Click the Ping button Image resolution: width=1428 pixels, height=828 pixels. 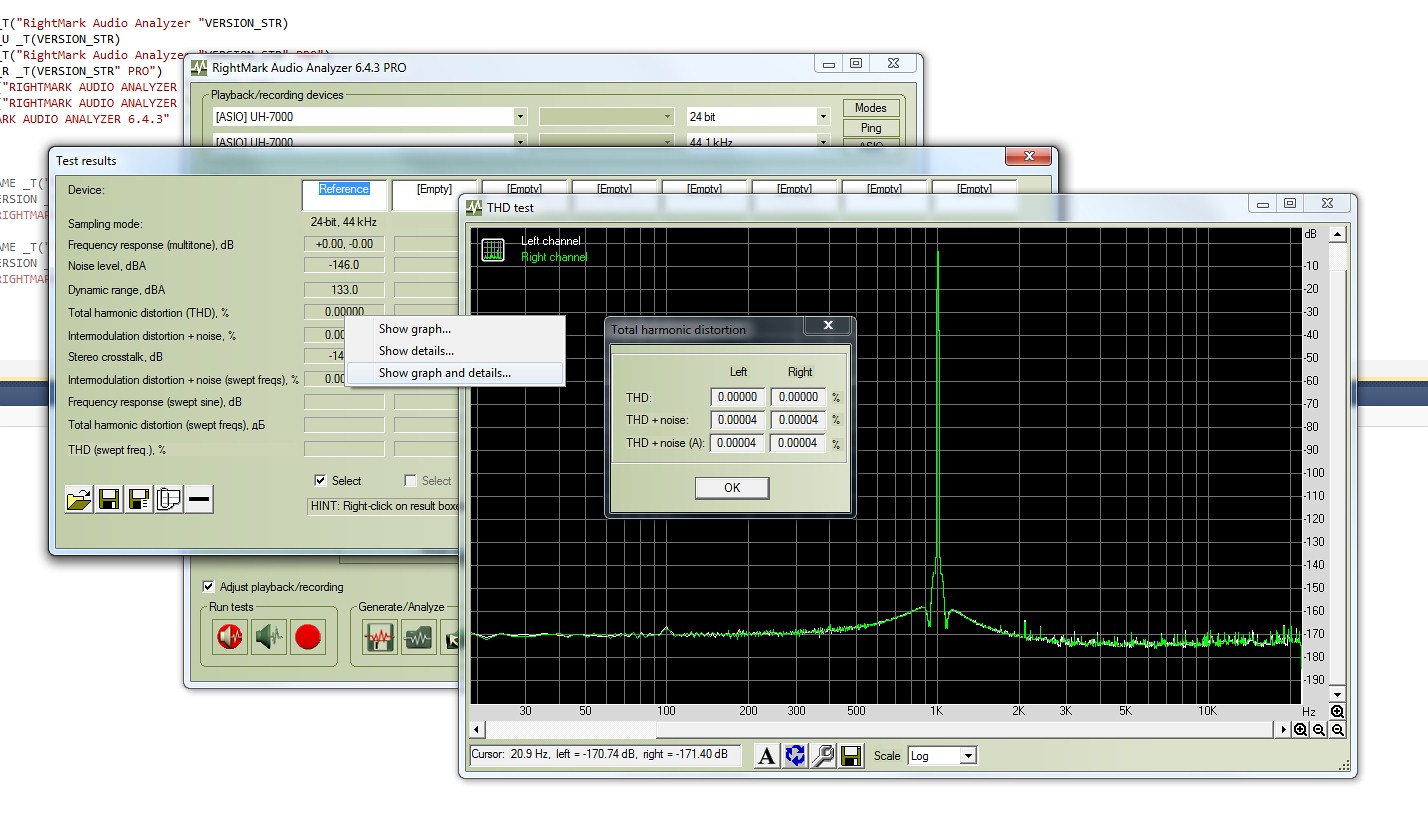pos(871,128)
